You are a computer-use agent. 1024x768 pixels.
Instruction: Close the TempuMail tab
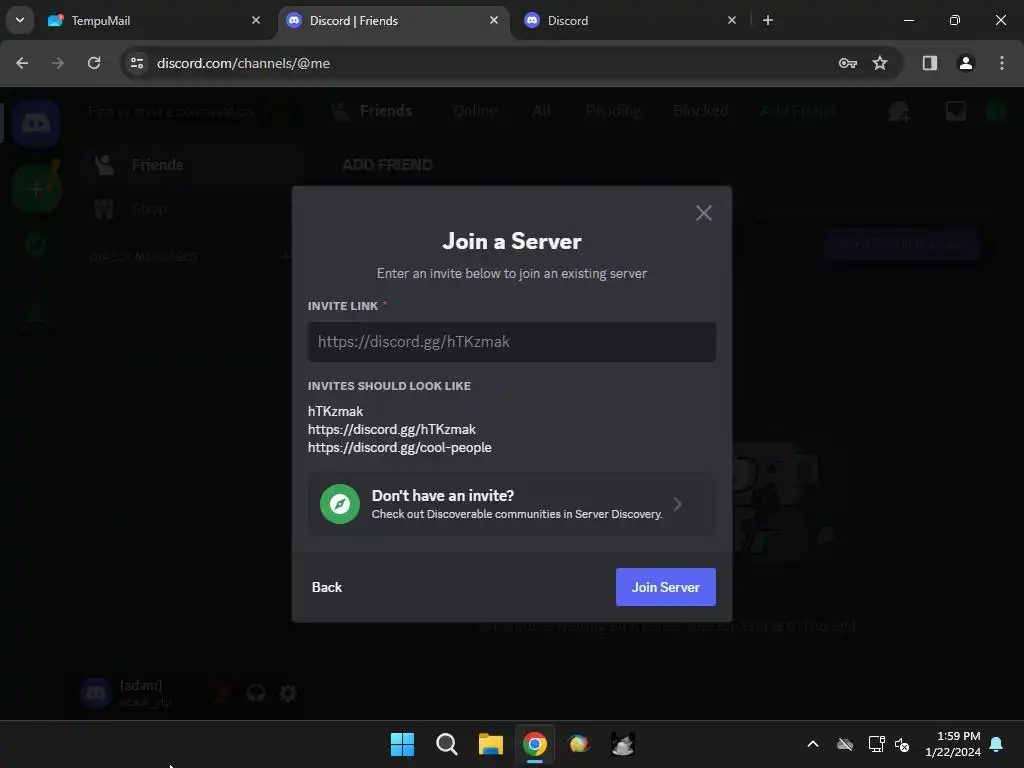tap(256, 20)
